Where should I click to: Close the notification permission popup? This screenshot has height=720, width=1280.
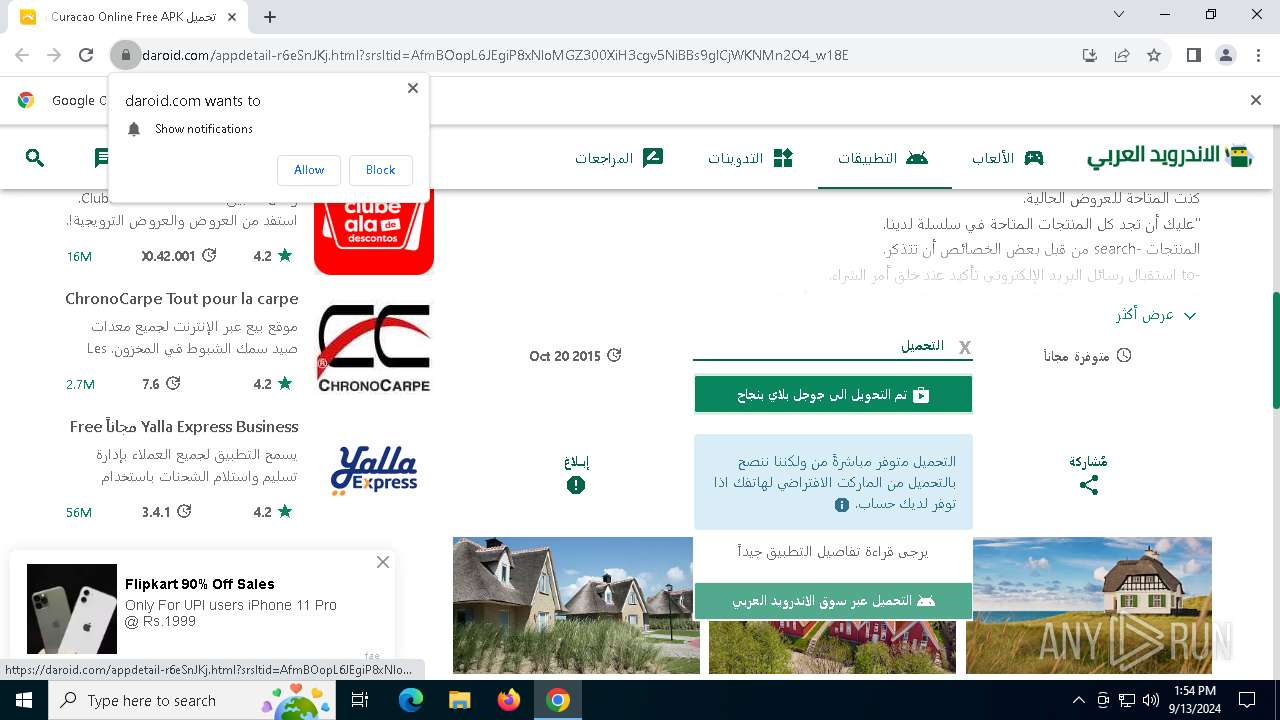coord(413,88)
